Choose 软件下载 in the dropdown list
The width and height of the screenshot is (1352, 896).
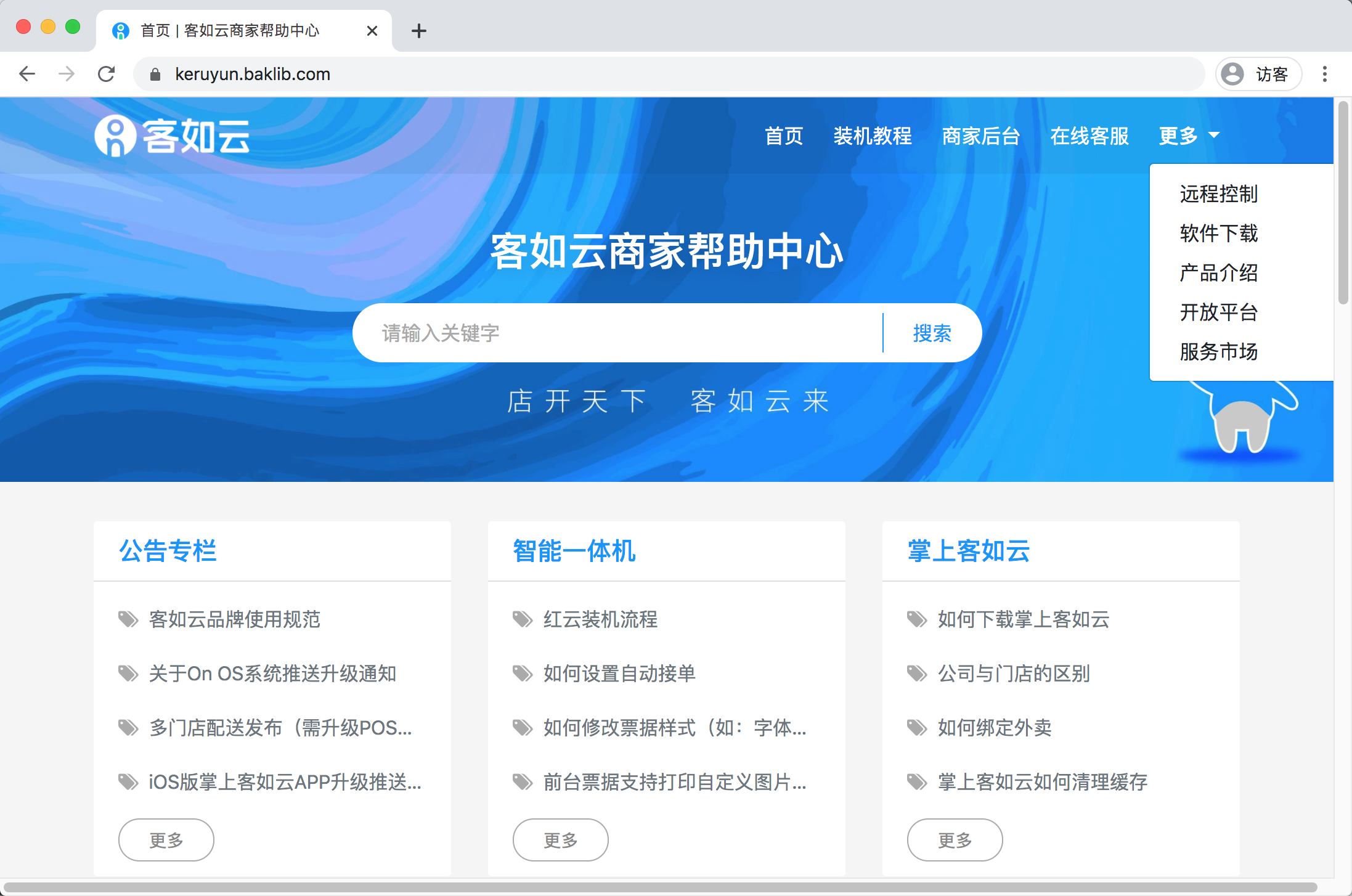pos(1218,234)
